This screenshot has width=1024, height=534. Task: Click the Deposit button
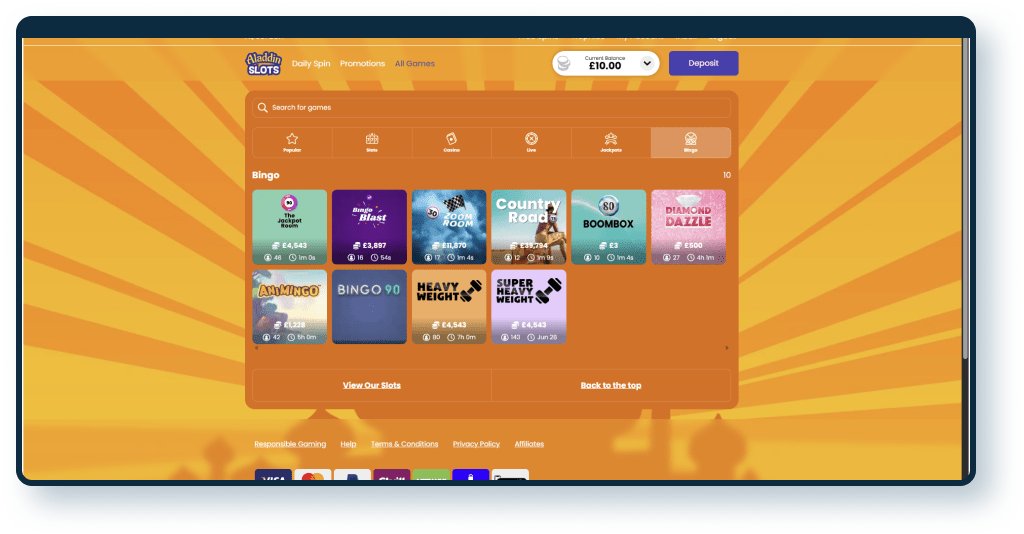(703, 63)
